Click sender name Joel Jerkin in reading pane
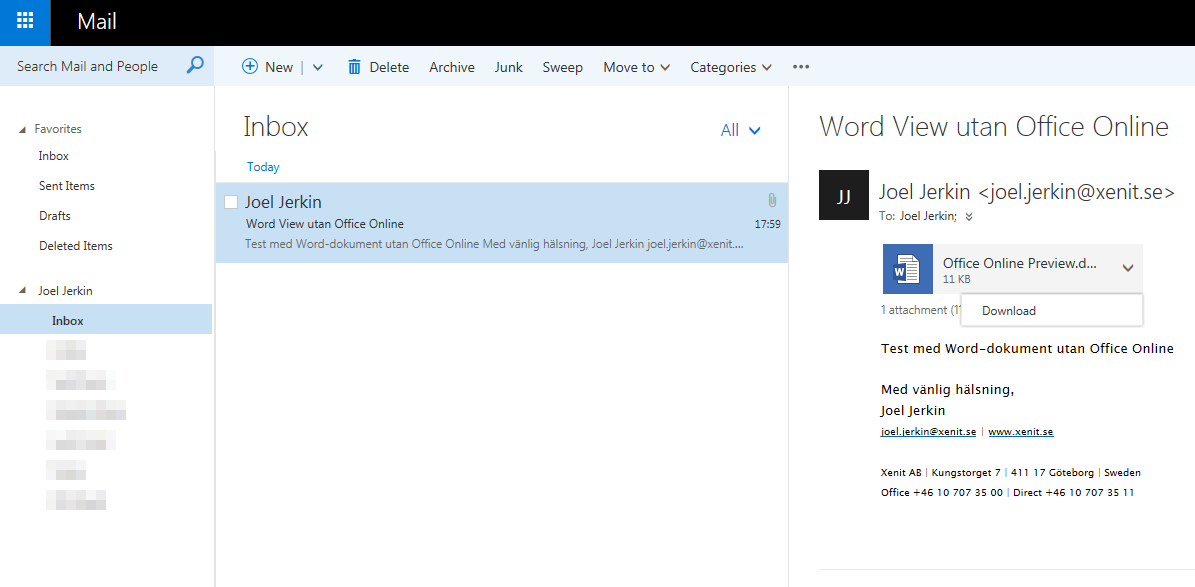The width and height of the screenshot is (1195, 587). point(924,192)
